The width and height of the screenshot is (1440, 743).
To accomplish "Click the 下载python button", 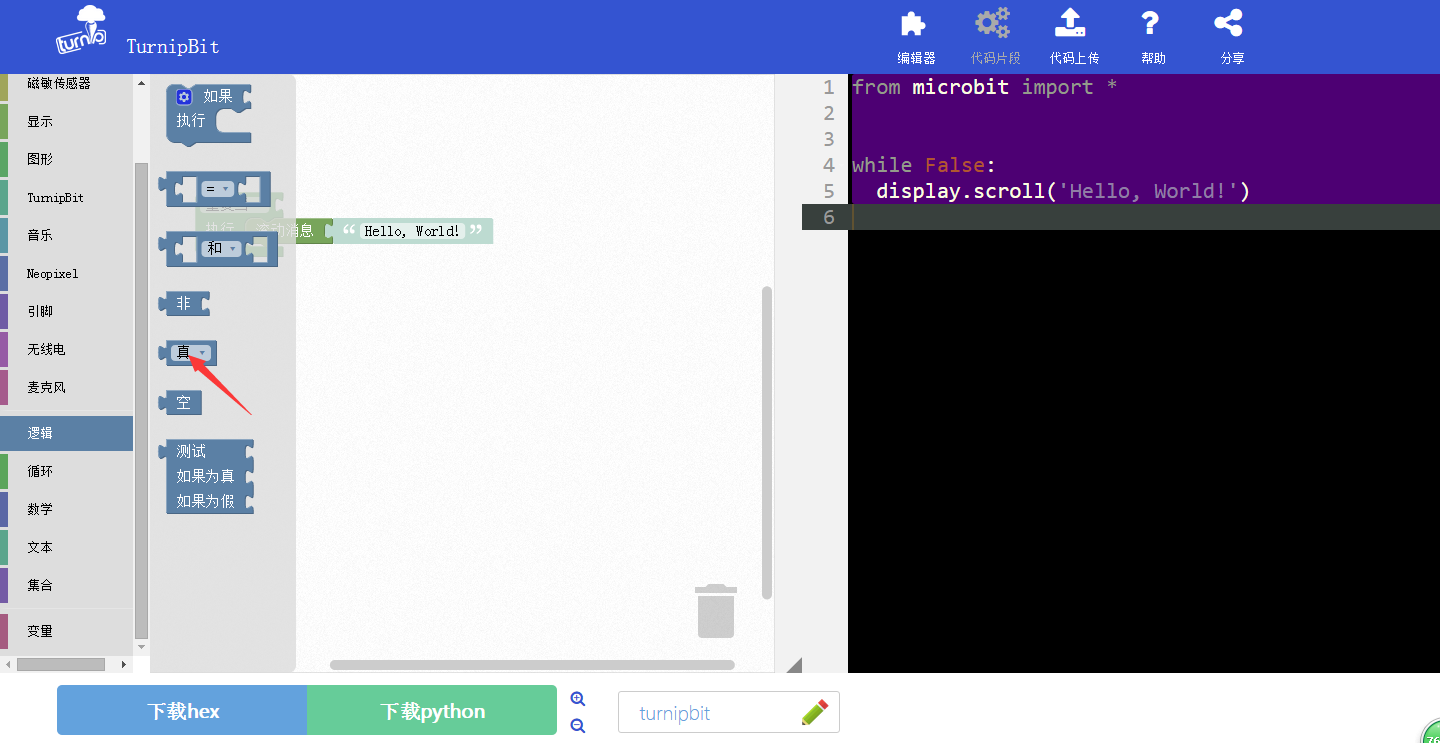I will (432, 710).
